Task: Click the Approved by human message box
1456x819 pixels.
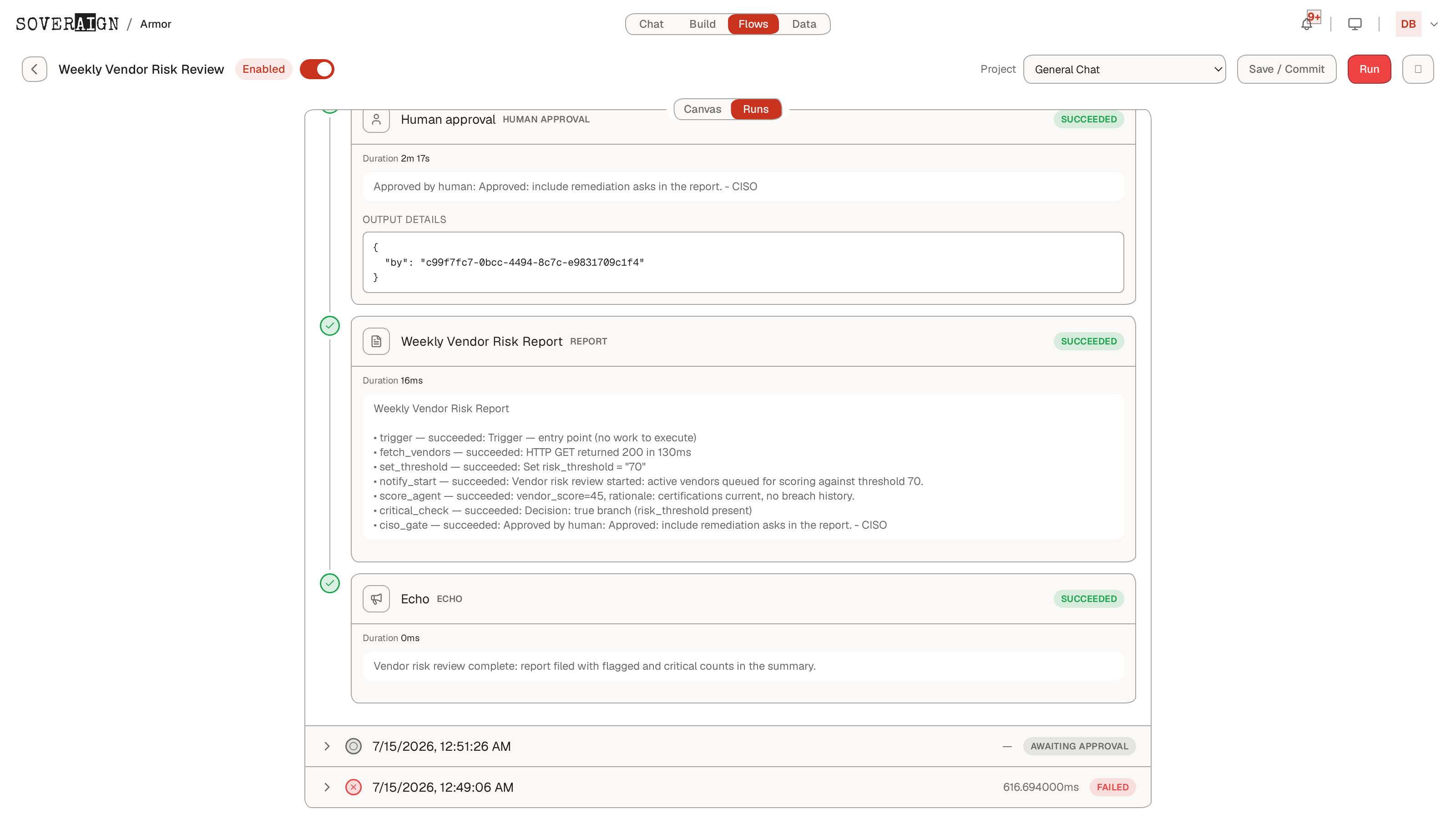Action: [x=743, y=187]
